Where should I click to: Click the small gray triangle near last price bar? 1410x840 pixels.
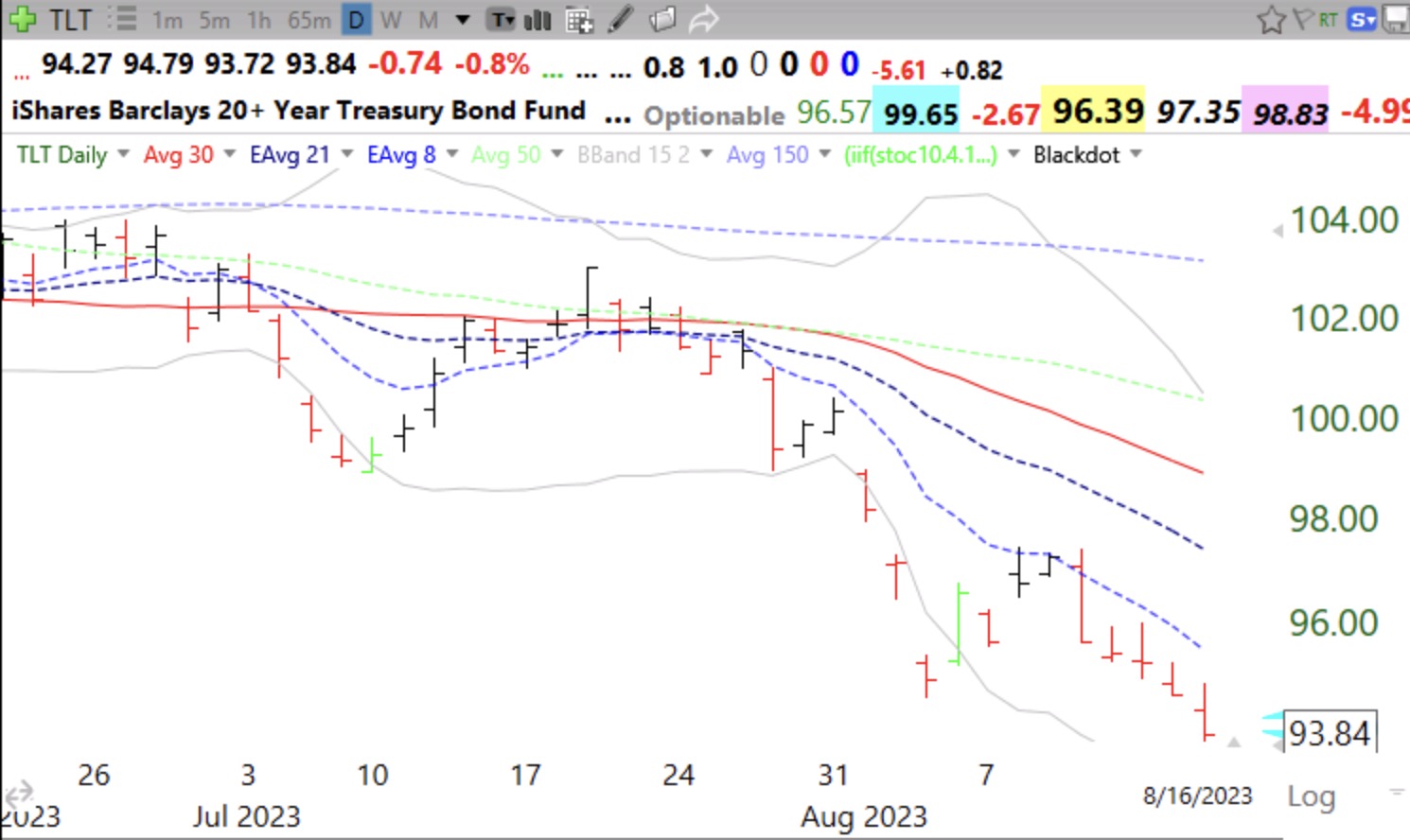[1233, 743]
